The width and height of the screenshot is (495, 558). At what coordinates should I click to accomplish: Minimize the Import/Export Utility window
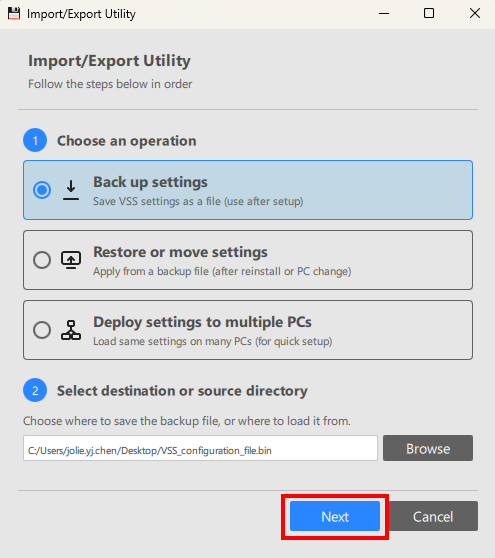pos(384,14)
